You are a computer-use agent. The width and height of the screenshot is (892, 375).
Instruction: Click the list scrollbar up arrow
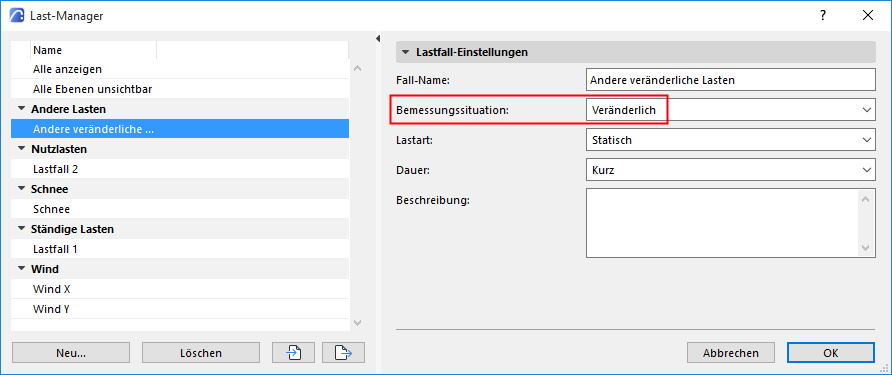(x=357, y=68)
